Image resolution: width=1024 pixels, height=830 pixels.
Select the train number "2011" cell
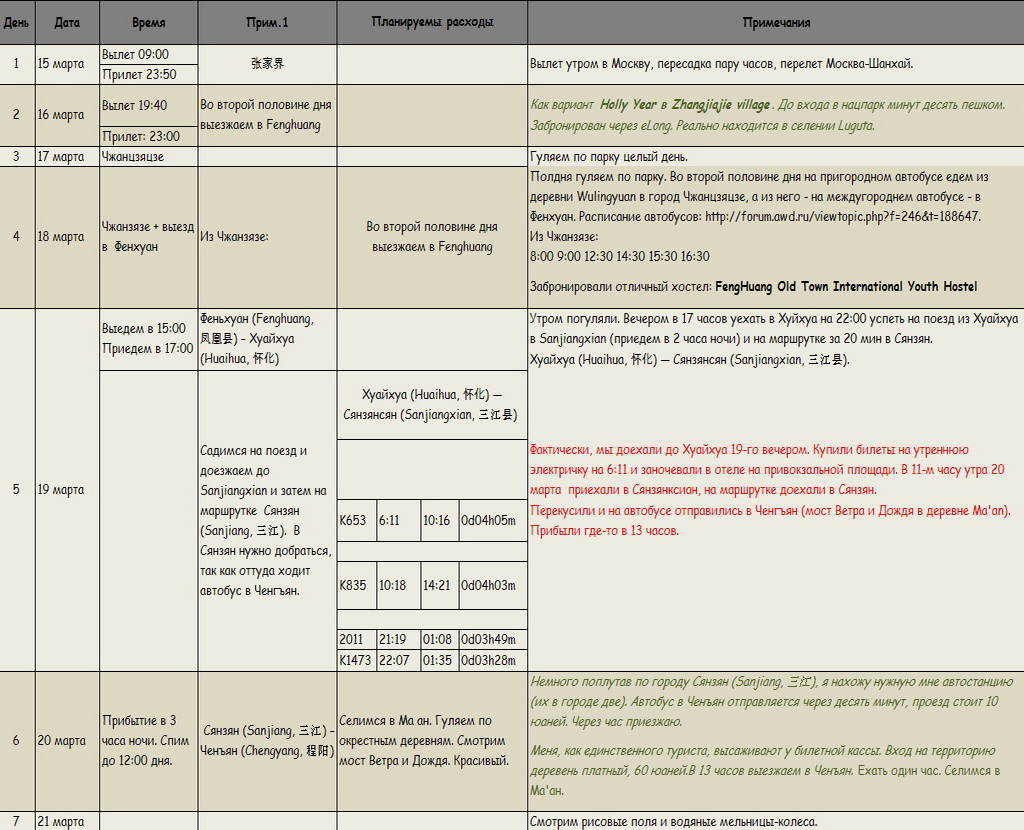tap(357, 640)
